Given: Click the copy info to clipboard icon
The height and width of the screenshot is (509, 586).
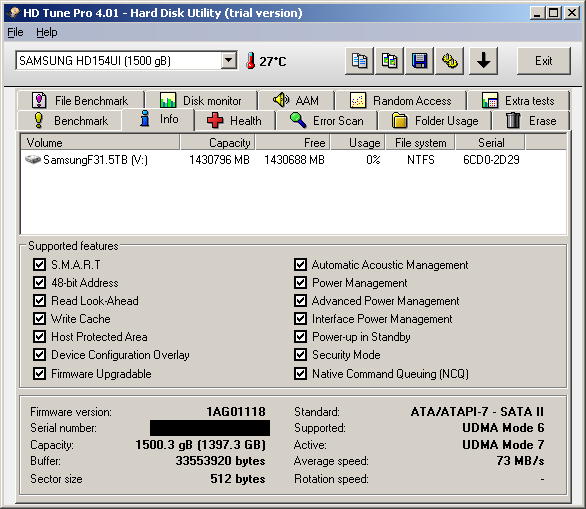Looking at the screenshot, I should click(359, 61).
